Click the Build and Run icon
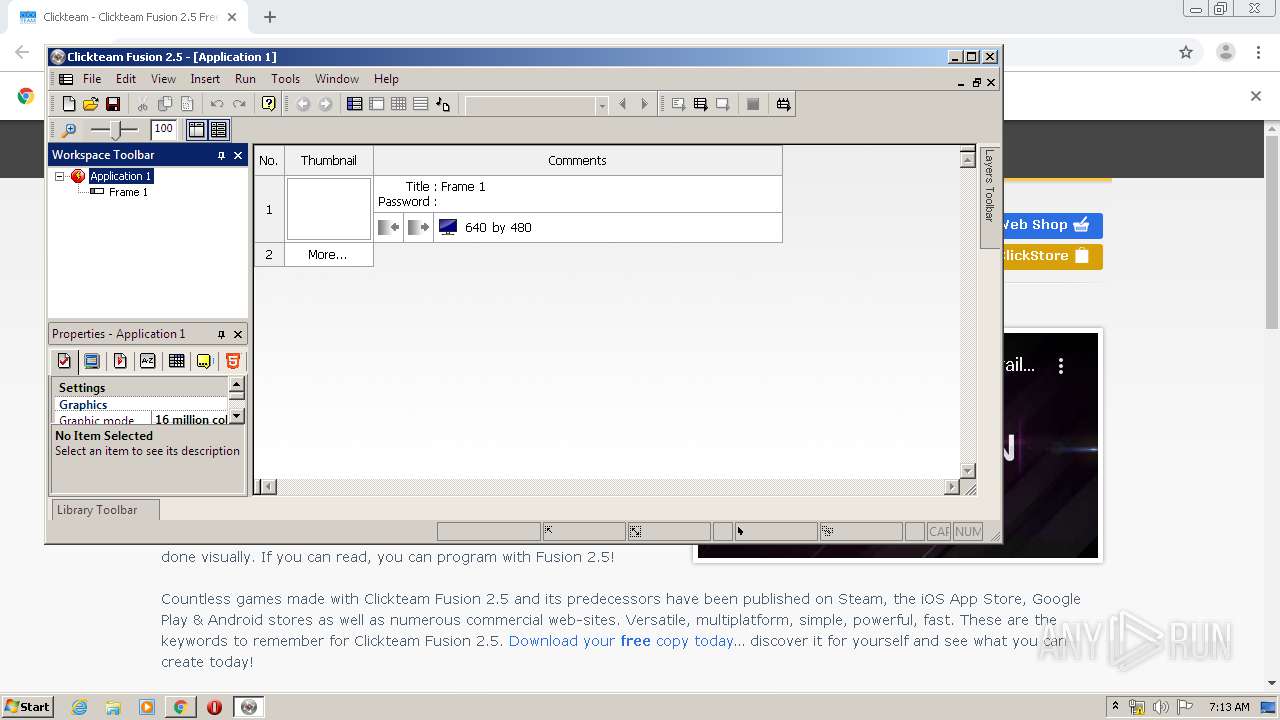This screenshot has width=1280, height=720. (x=784, y=104)
